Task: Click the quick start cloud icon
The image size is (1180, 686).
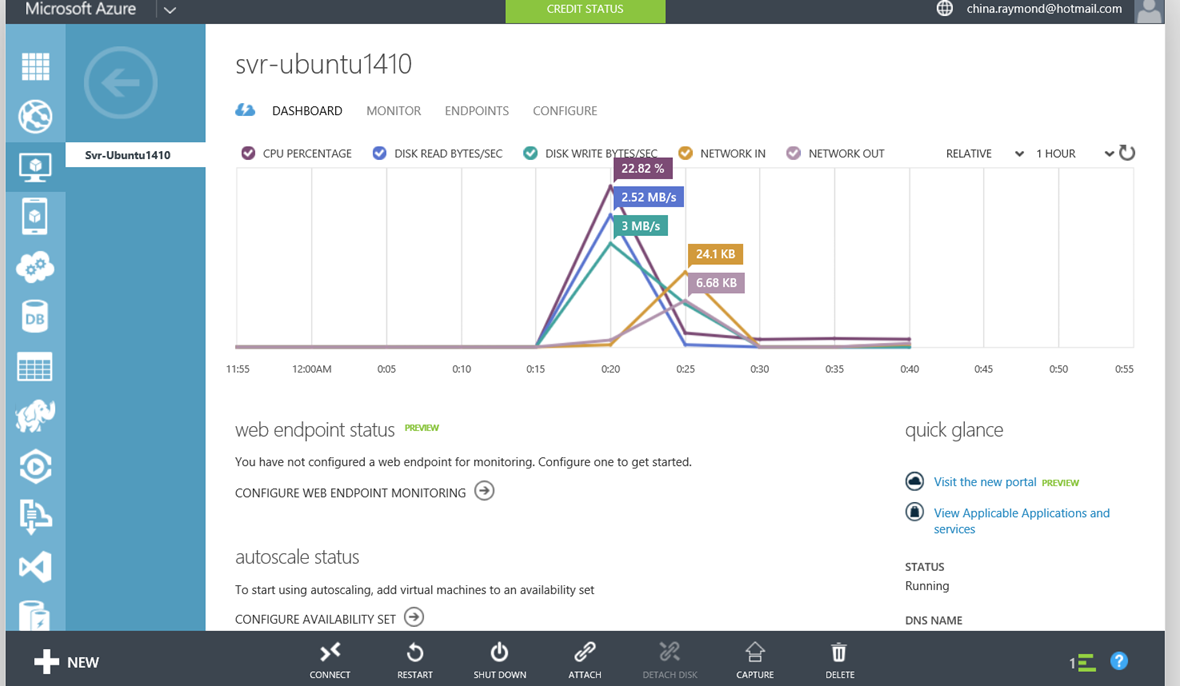Action: coord(245,111)
